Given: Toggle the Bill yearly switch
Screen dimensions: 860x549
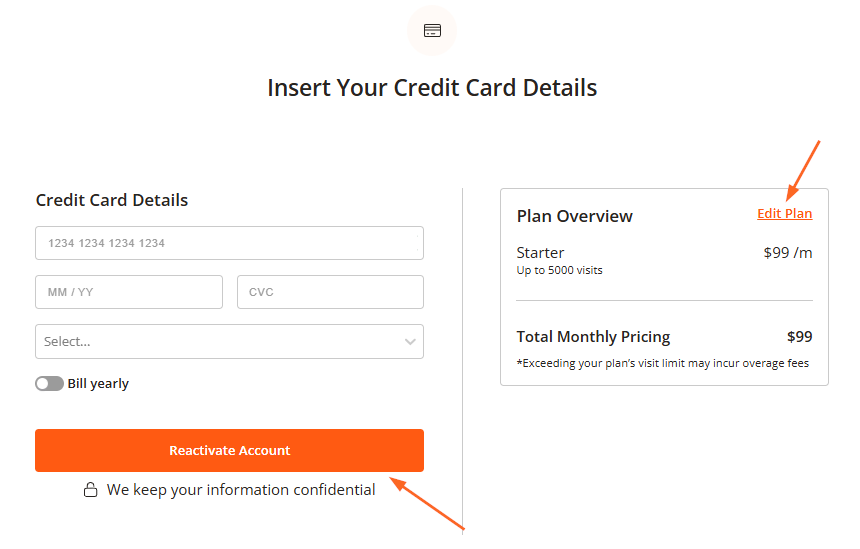Looking at the screenshot, I should point(49,383).
